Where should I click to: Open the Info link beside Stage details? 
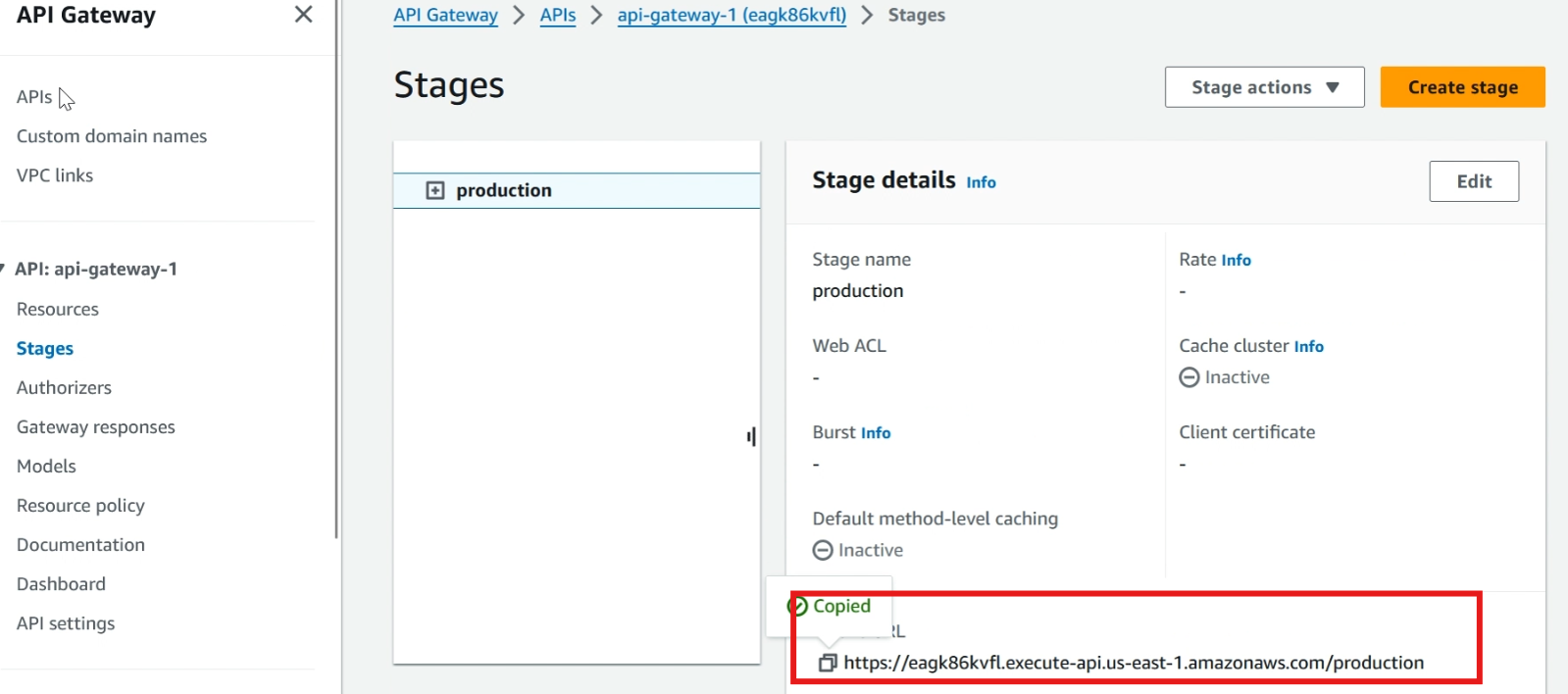[x=981, y=182]
